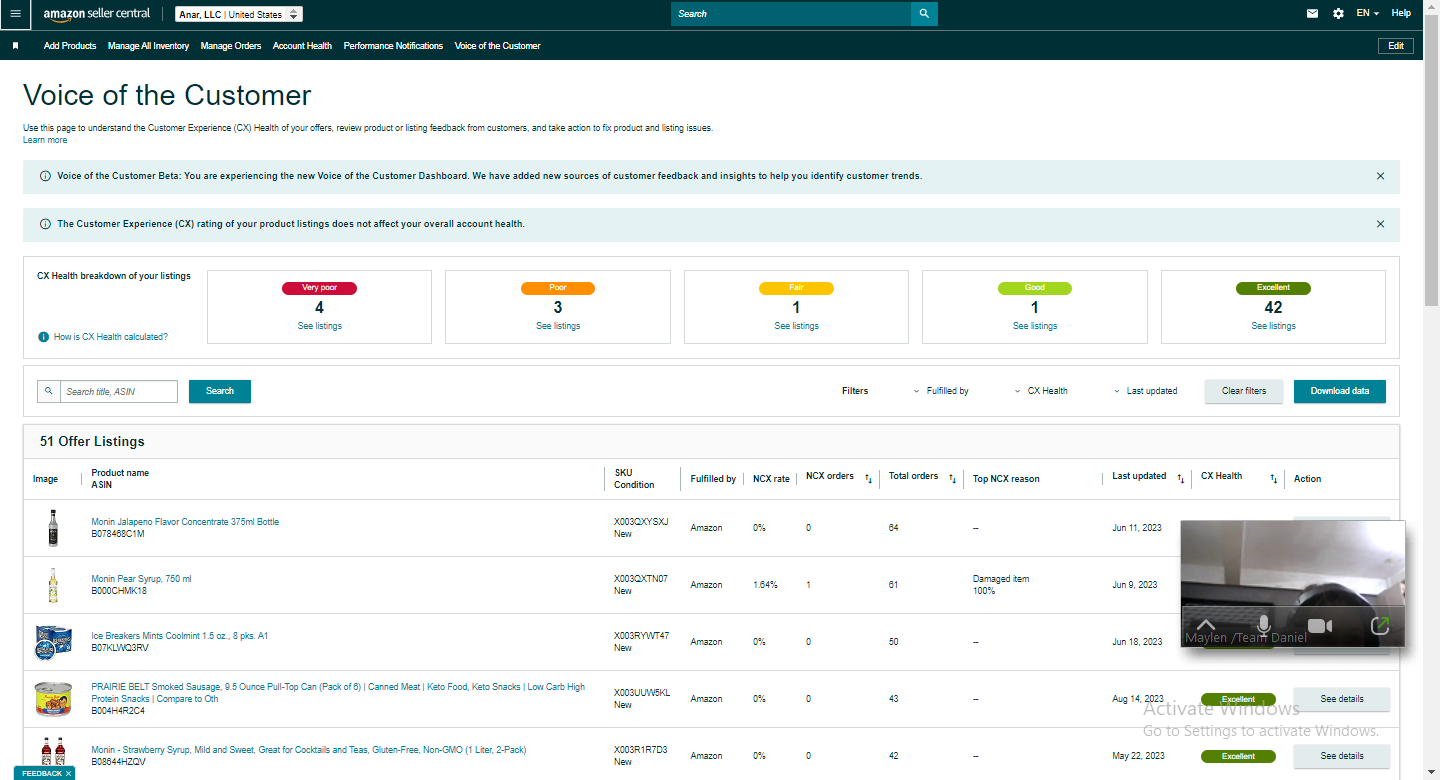Open the Monin Jalapeno product image
The height and width of the screenshot is (780, 1440).
(x=53, y=527)
